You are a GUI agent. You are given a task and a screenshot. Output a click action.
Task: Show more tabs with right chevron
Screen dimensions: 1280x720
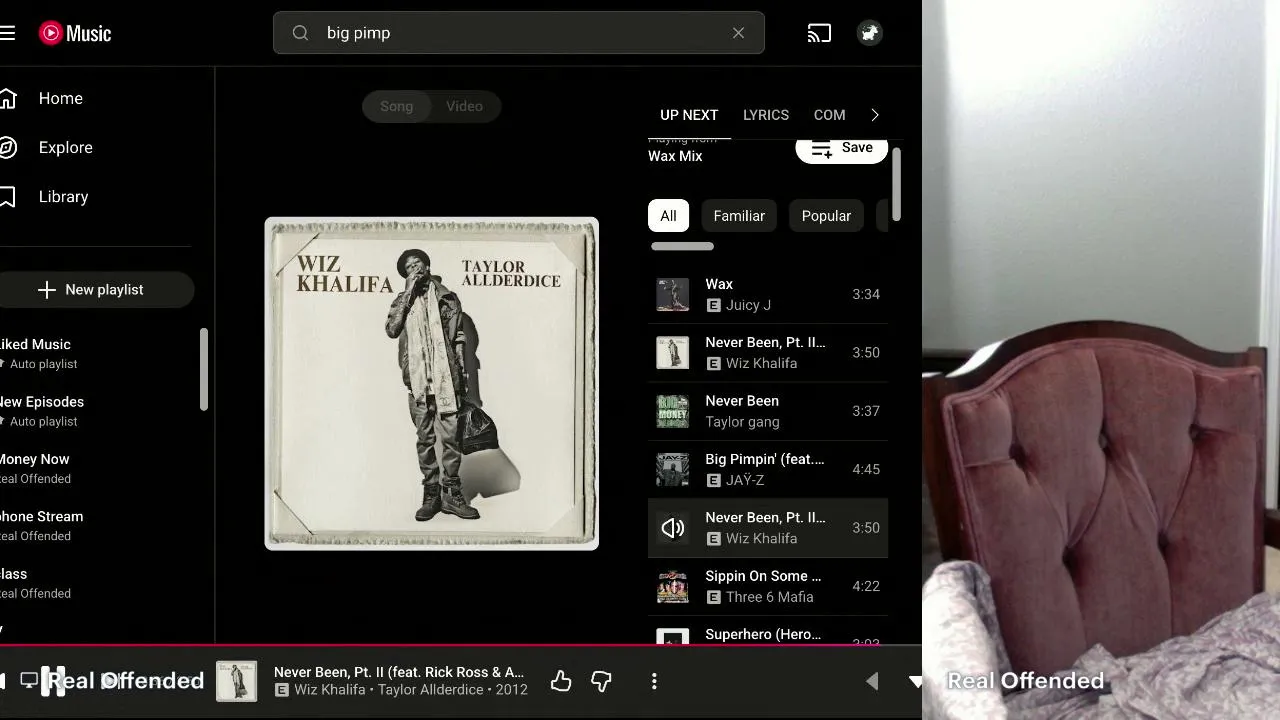(x=875, y=115)
